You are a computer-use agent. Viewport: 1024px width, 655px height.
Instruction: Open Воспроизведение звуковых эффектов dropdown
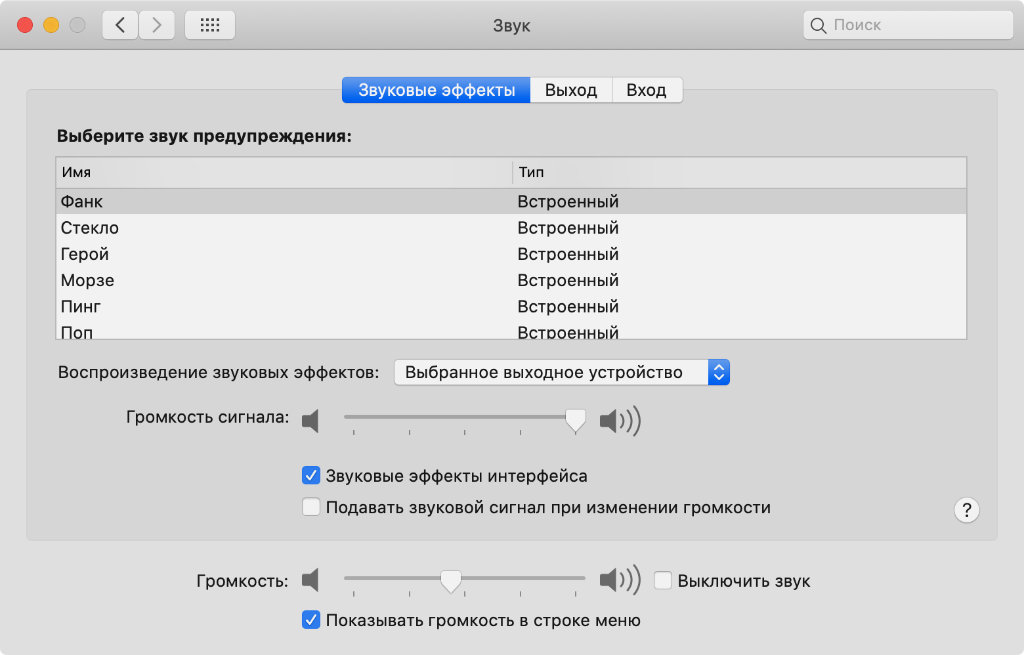[561, 372]
